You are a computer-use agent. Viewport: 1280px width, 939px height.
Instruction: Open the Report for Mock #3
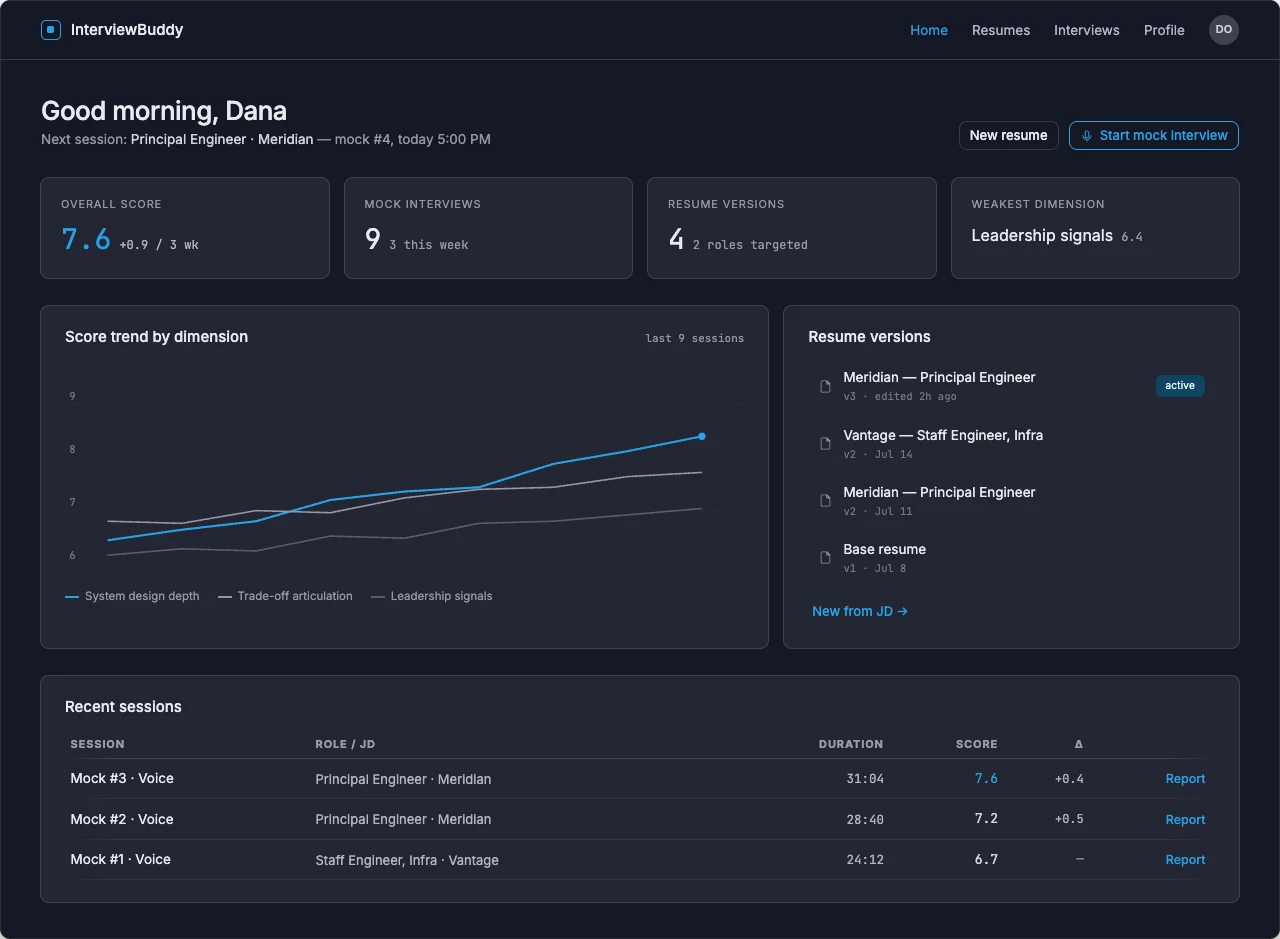click(1185, 779)
